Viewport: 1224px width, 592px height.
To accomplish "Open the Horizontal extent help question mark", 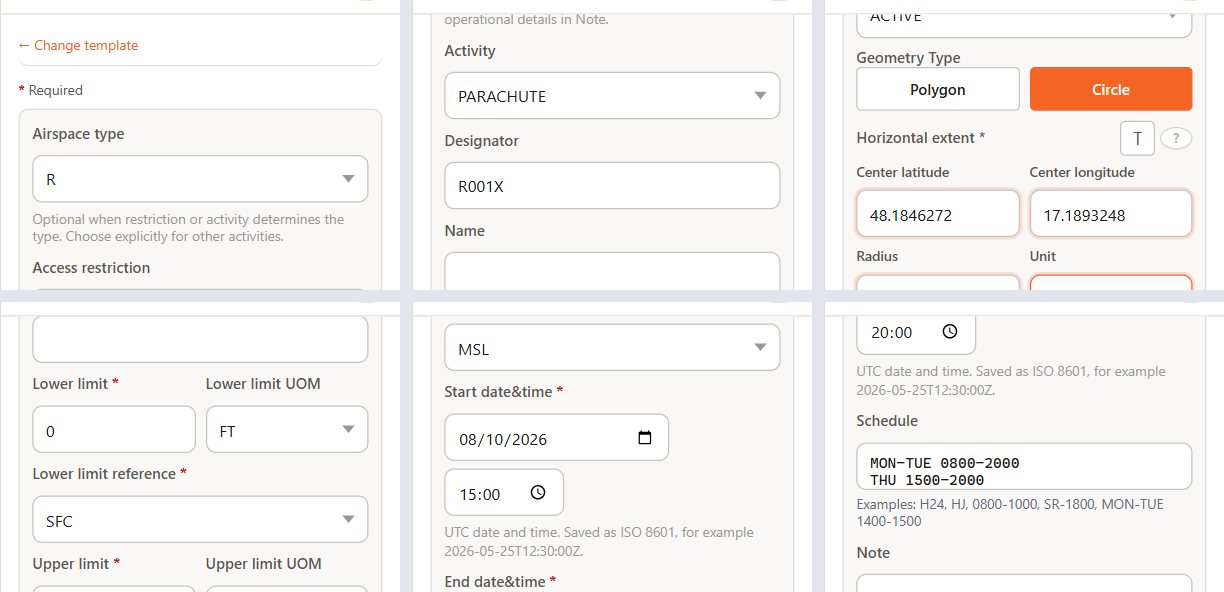I will [x=1176, y=138].
